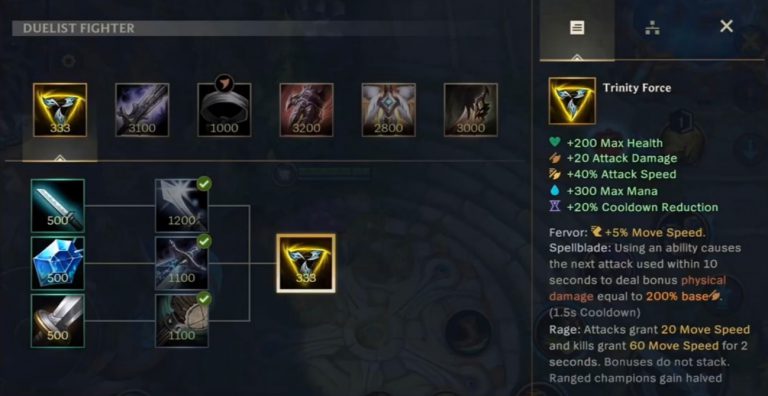Select the 3200 gold red armor item
Image resolution: width=768 pixels, height=396 pixels.
307,110
